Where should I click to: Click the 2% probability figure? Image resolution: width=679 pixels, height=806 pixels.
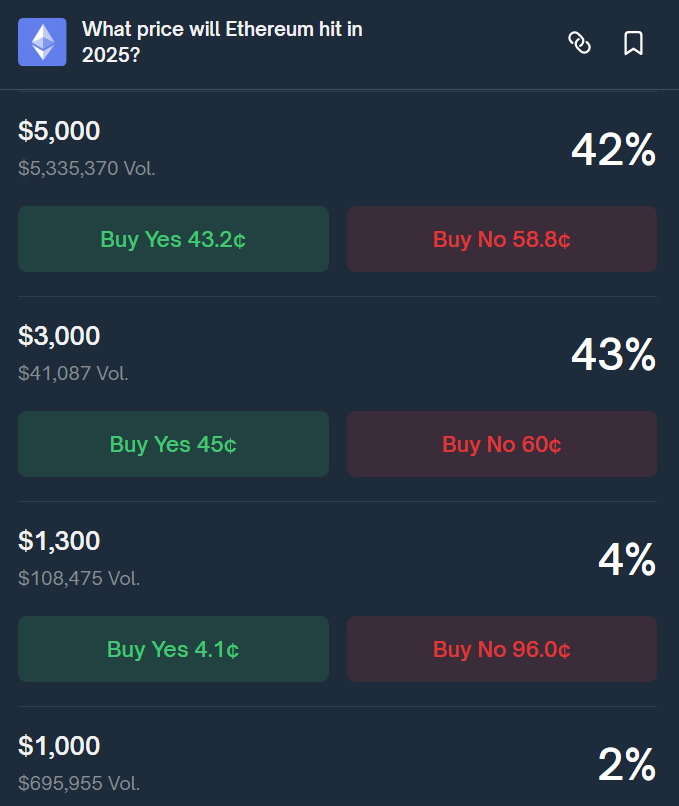627,765
